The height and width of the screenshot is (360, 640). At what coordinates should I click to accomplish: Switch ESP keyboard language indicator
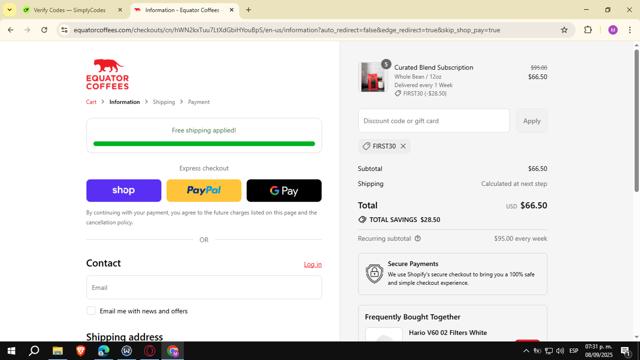(573, 351)
